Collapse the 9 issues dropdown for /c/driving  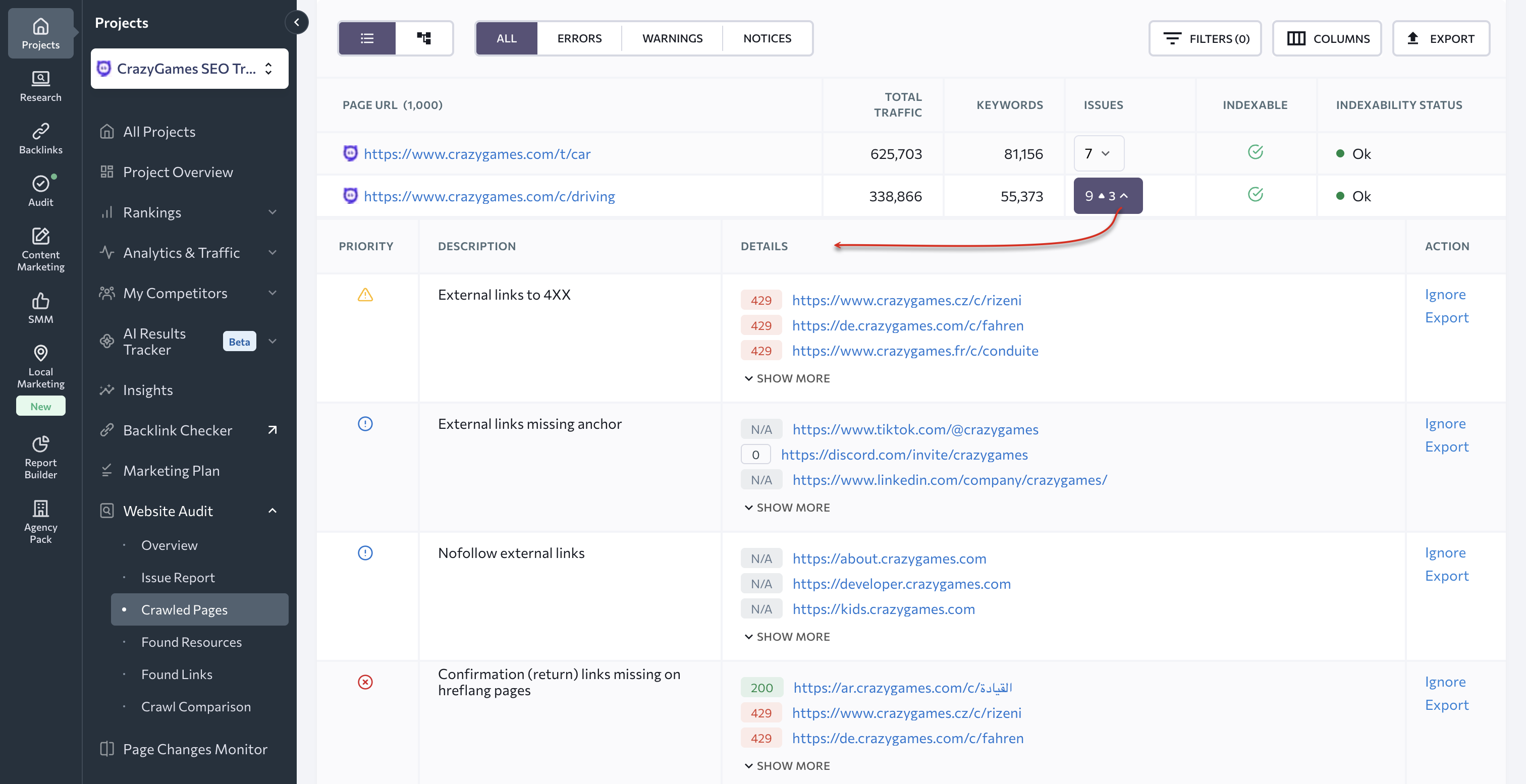click(x=1108, y=195)
